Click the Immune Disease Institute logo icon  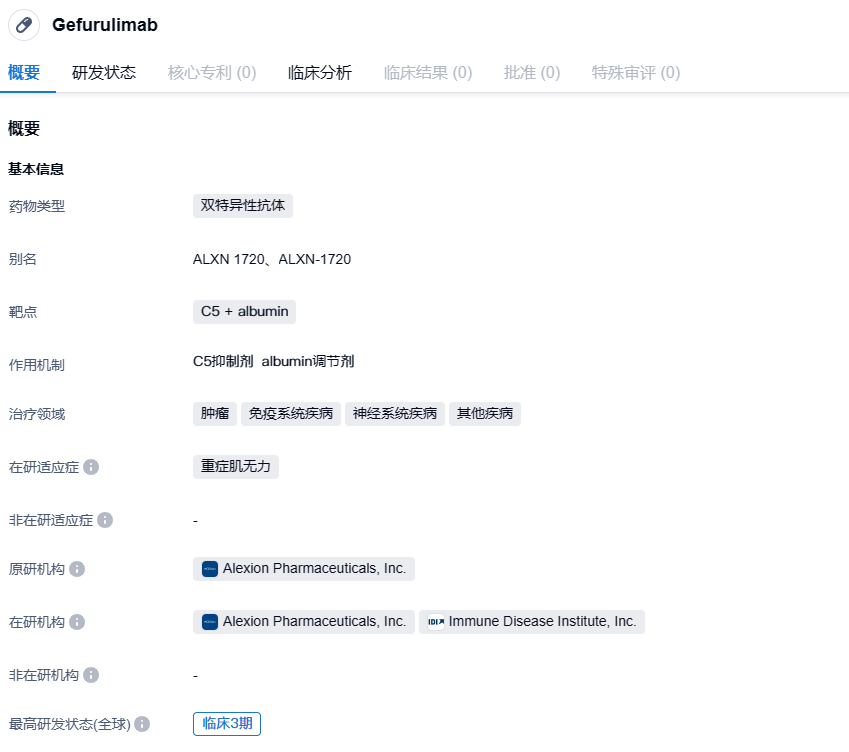pos(436,622)
